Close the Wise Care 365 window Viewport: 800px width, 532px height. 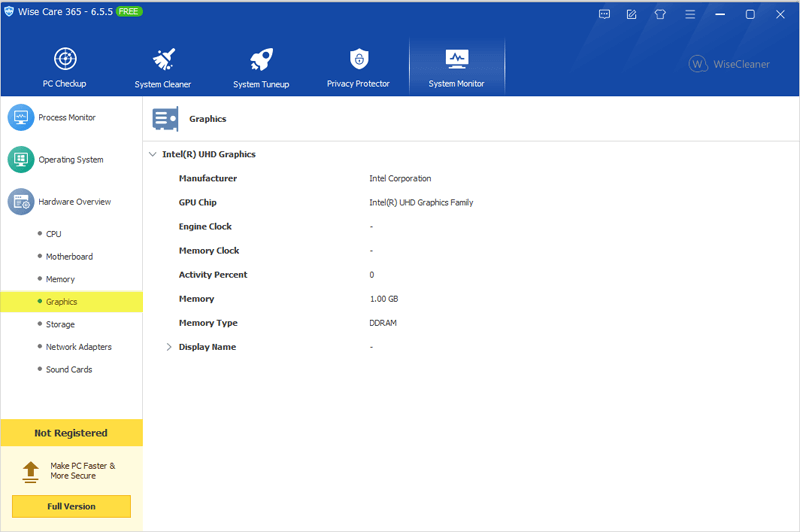[x=780, y=14]
